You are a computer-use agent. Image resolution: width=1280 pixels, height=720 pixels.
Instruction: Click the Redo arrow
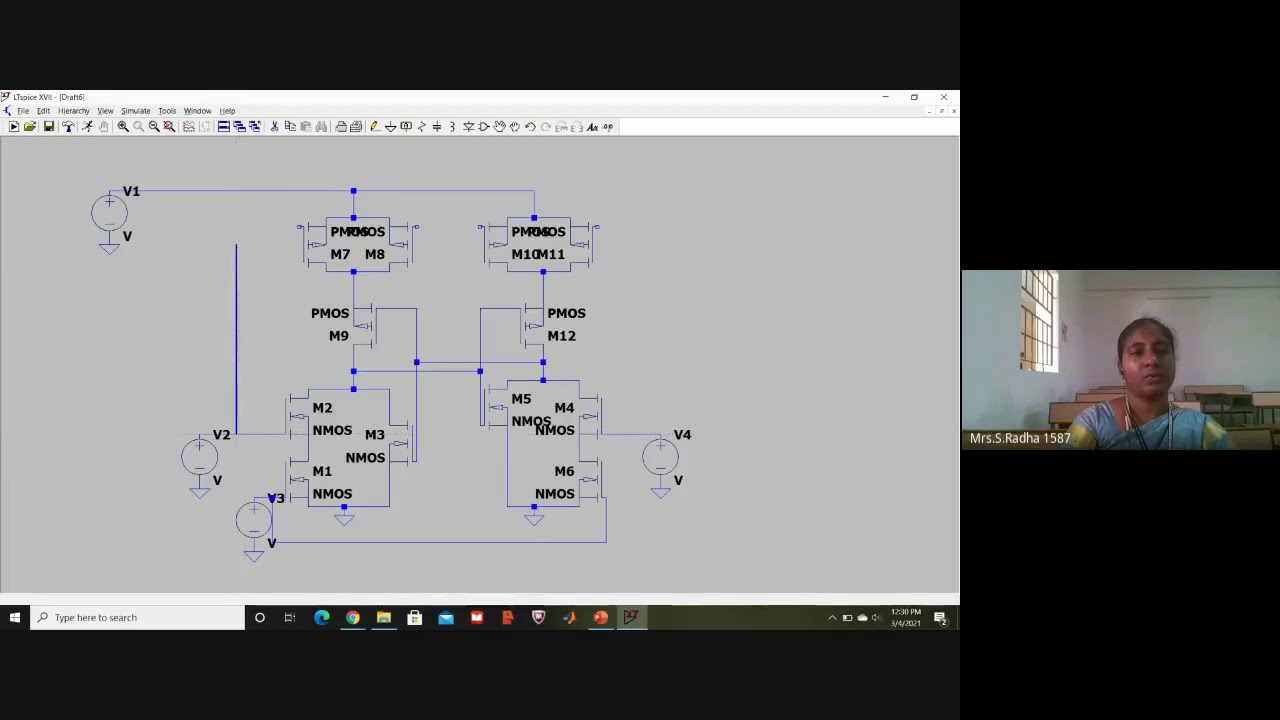coord(546,127)
